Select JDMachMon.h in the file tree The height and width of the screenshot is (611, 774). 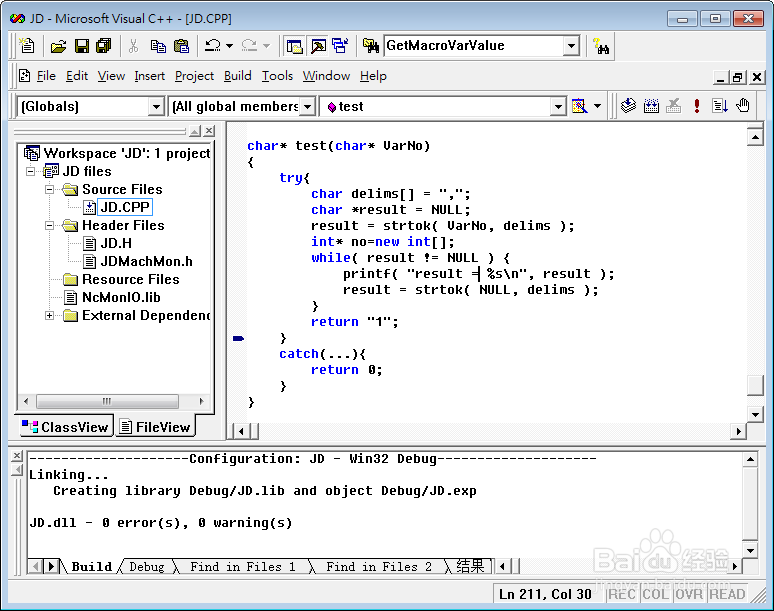coord(147,262)
